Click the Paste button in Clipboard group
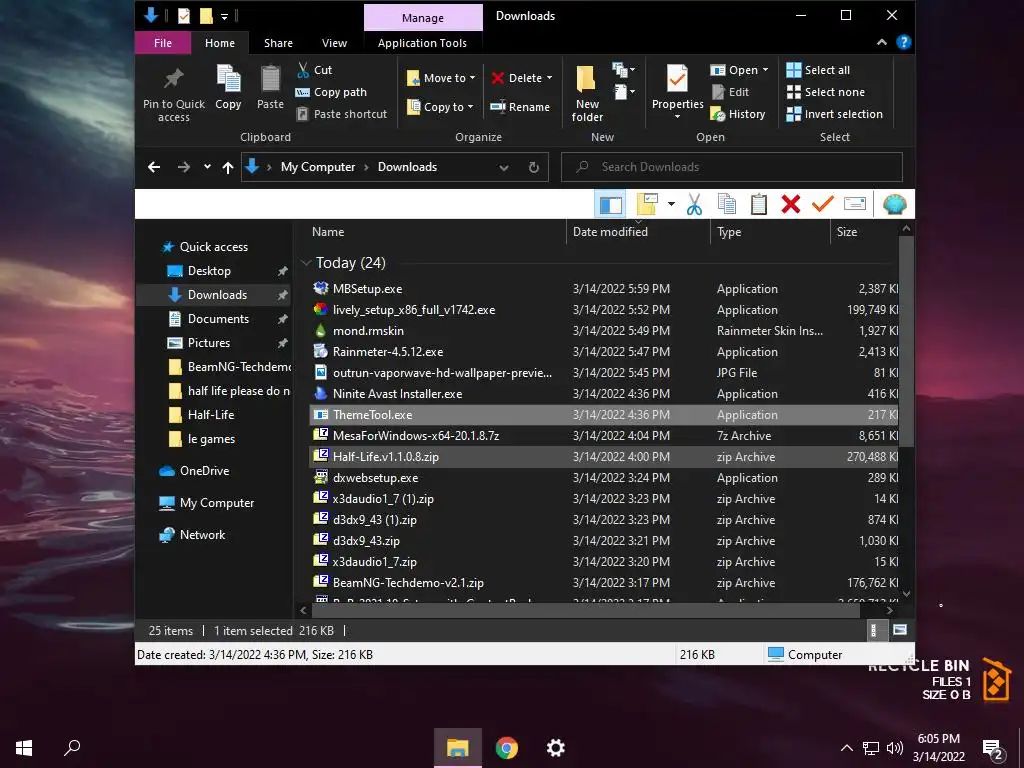 (x=270, y=88)
